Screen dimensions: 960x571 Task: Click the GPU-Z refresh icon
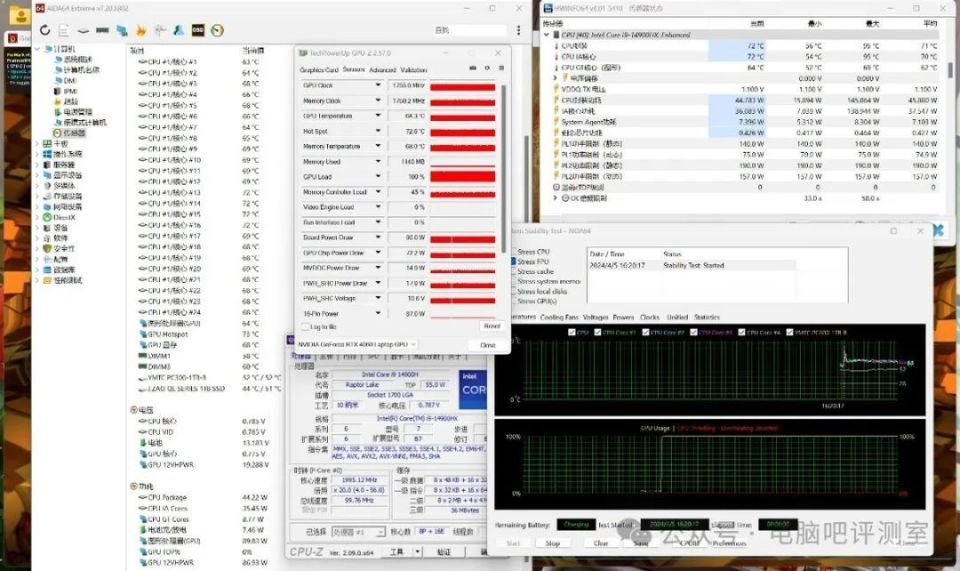[x=487, y=68]
